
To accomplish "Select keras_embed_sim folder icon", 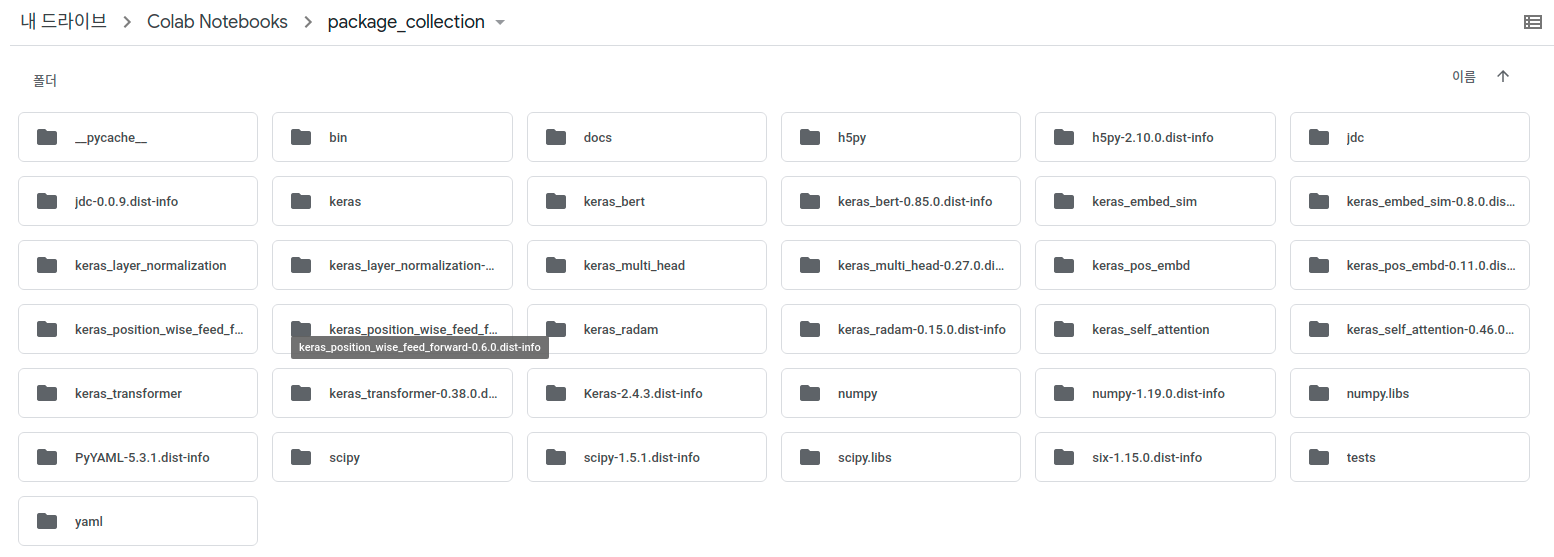I will tap(1064, 201).
